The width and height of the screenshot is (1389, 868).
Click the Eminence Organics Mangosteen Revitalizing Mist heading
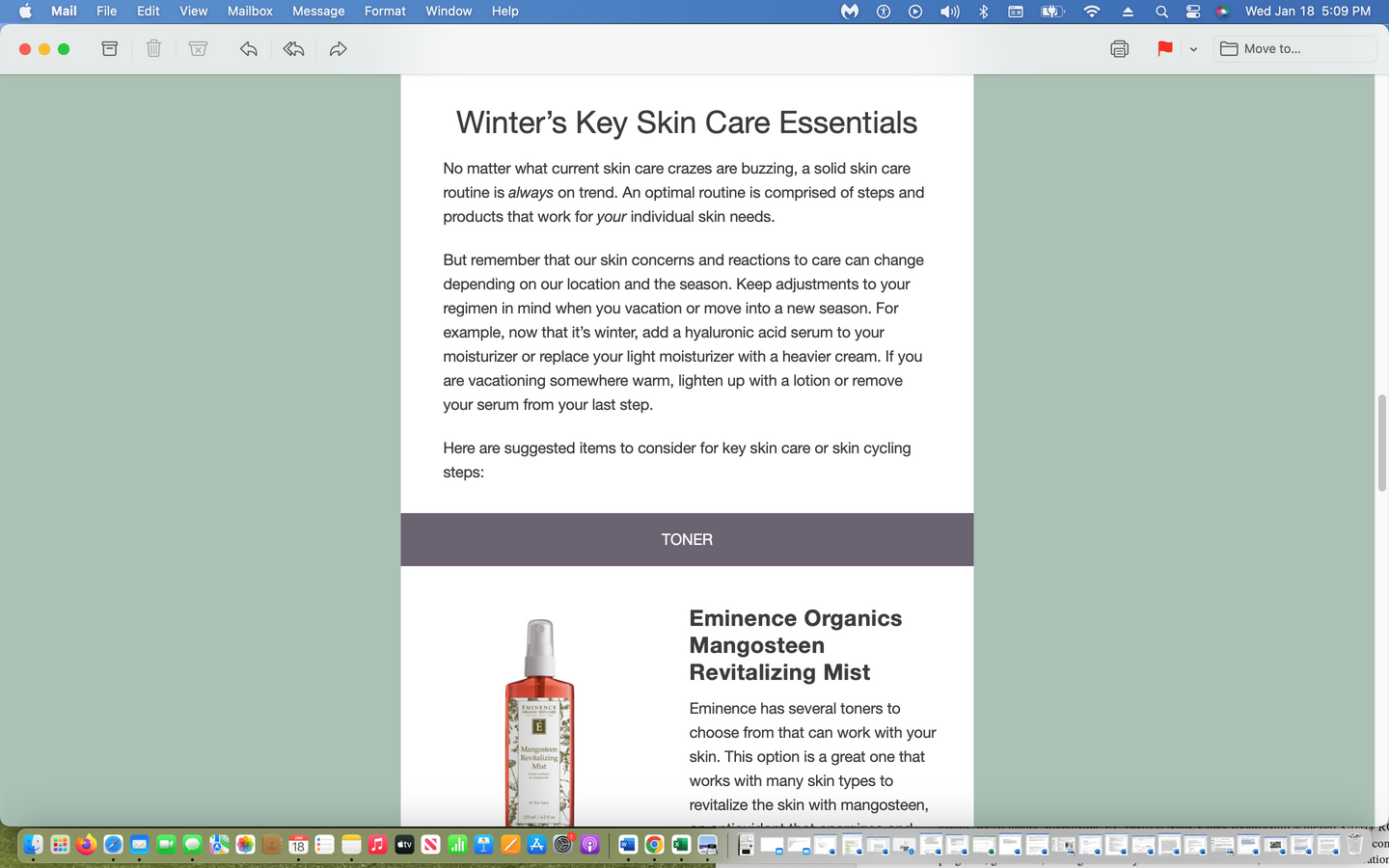[795, 645]
